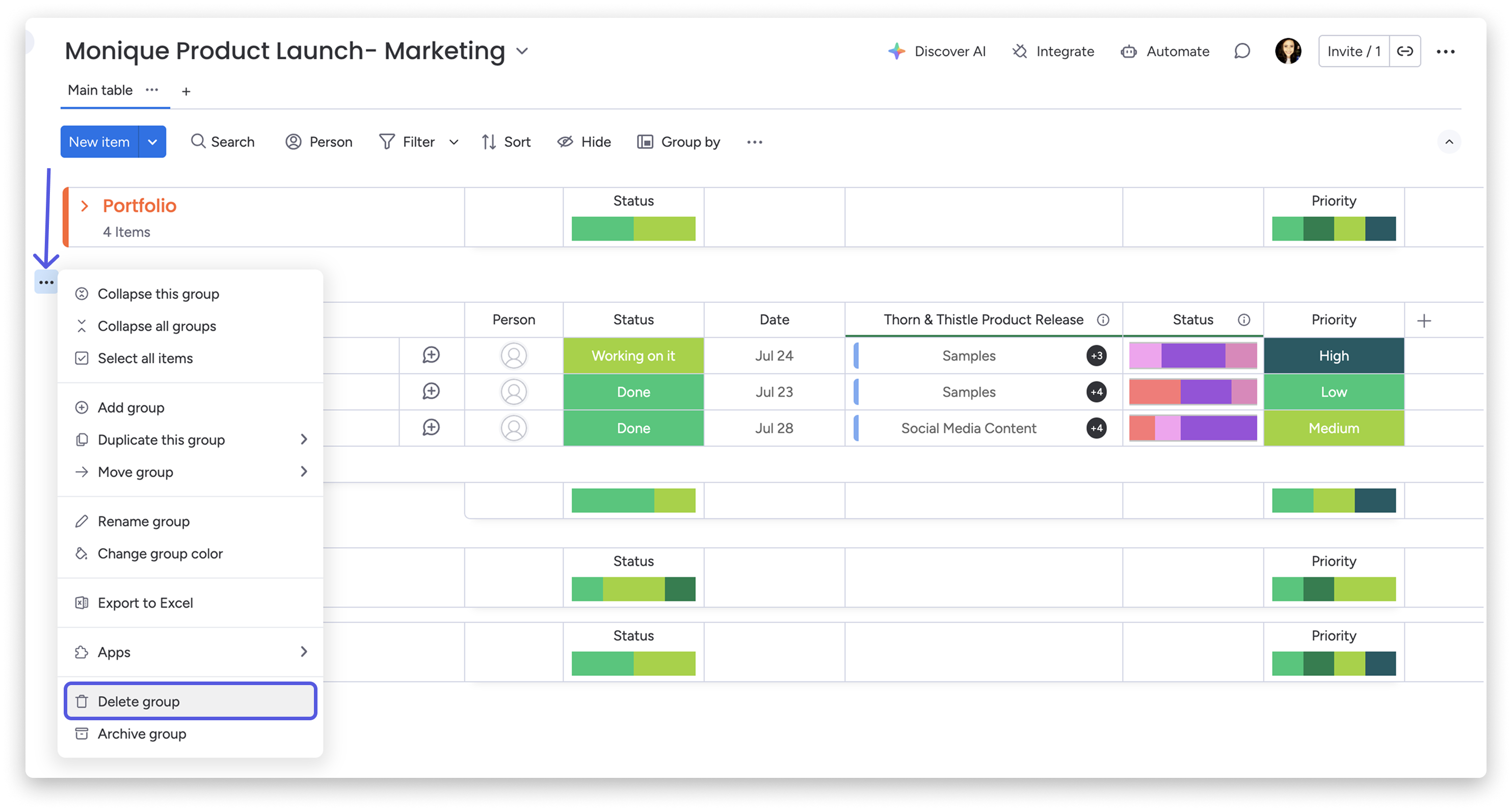The height and width of the screenshot is (811, 1512).
Task: Choose Archive group in the context menu
Action: click(142, 734)
